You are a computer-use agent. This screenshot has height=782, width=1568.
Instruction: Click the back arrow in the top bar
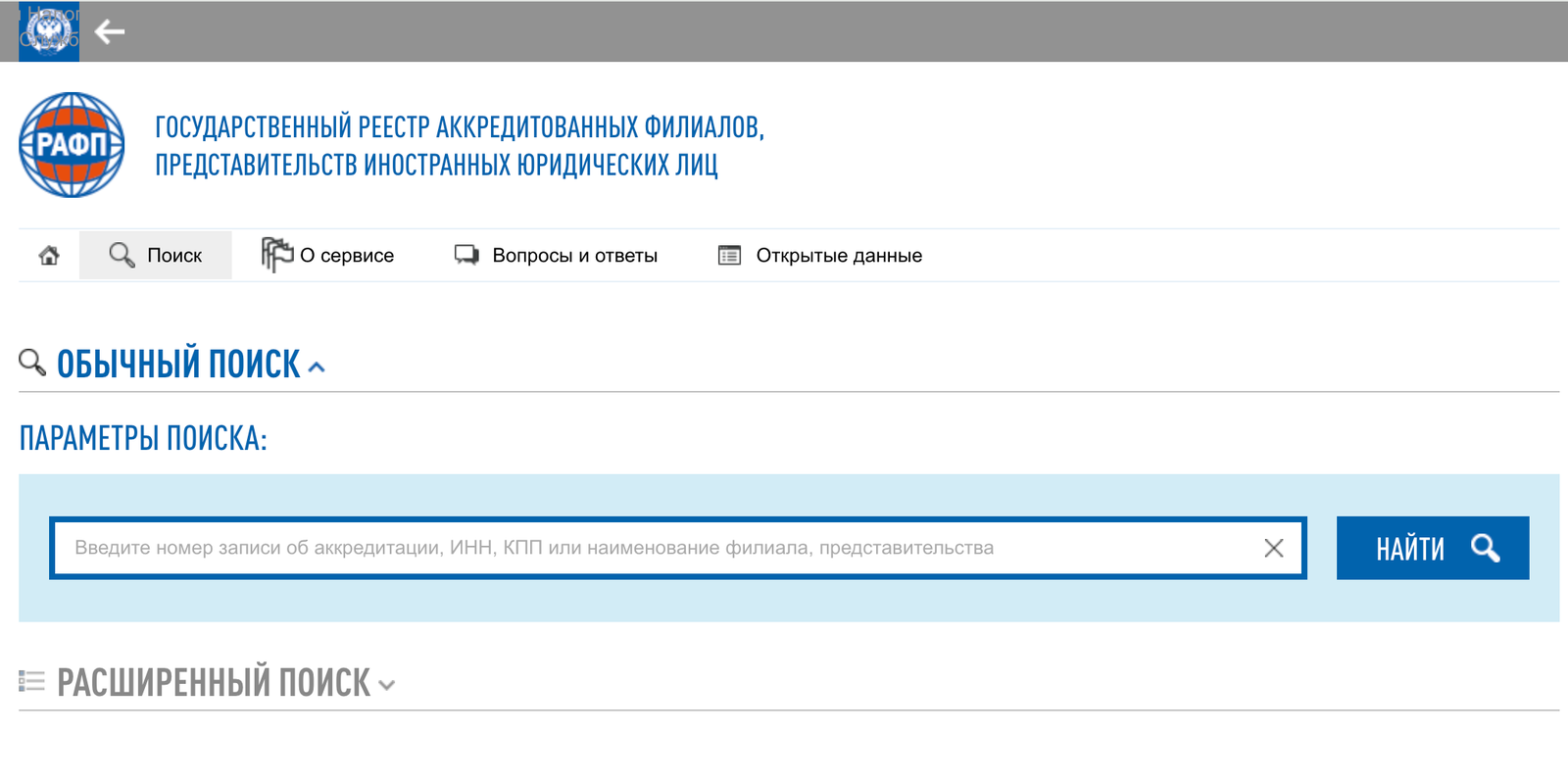point(109,32)
